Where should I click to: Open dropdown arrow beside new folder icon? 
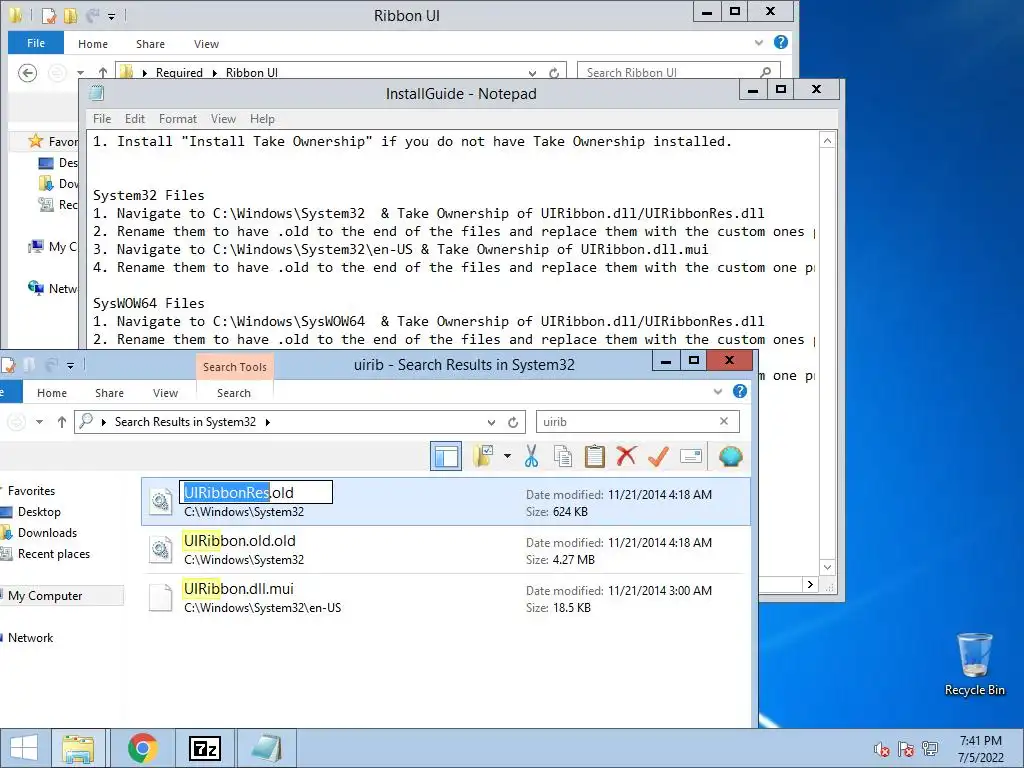(x=507, y=456)
